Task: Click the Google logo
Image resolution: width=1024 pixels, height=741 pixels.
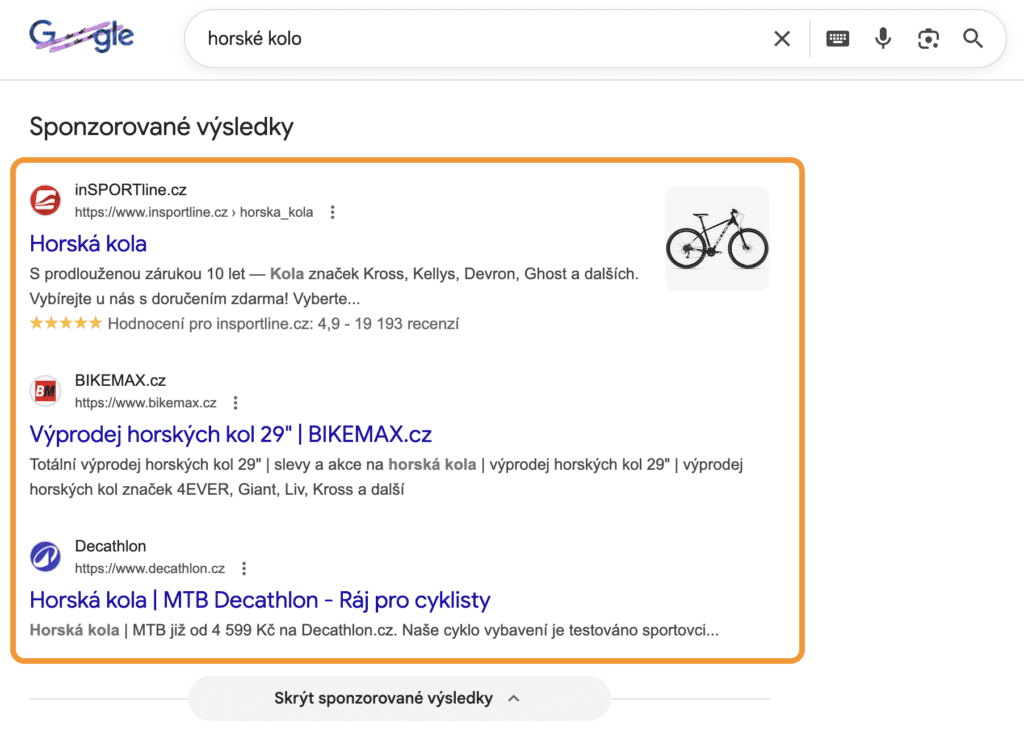Action: [82, 38]
